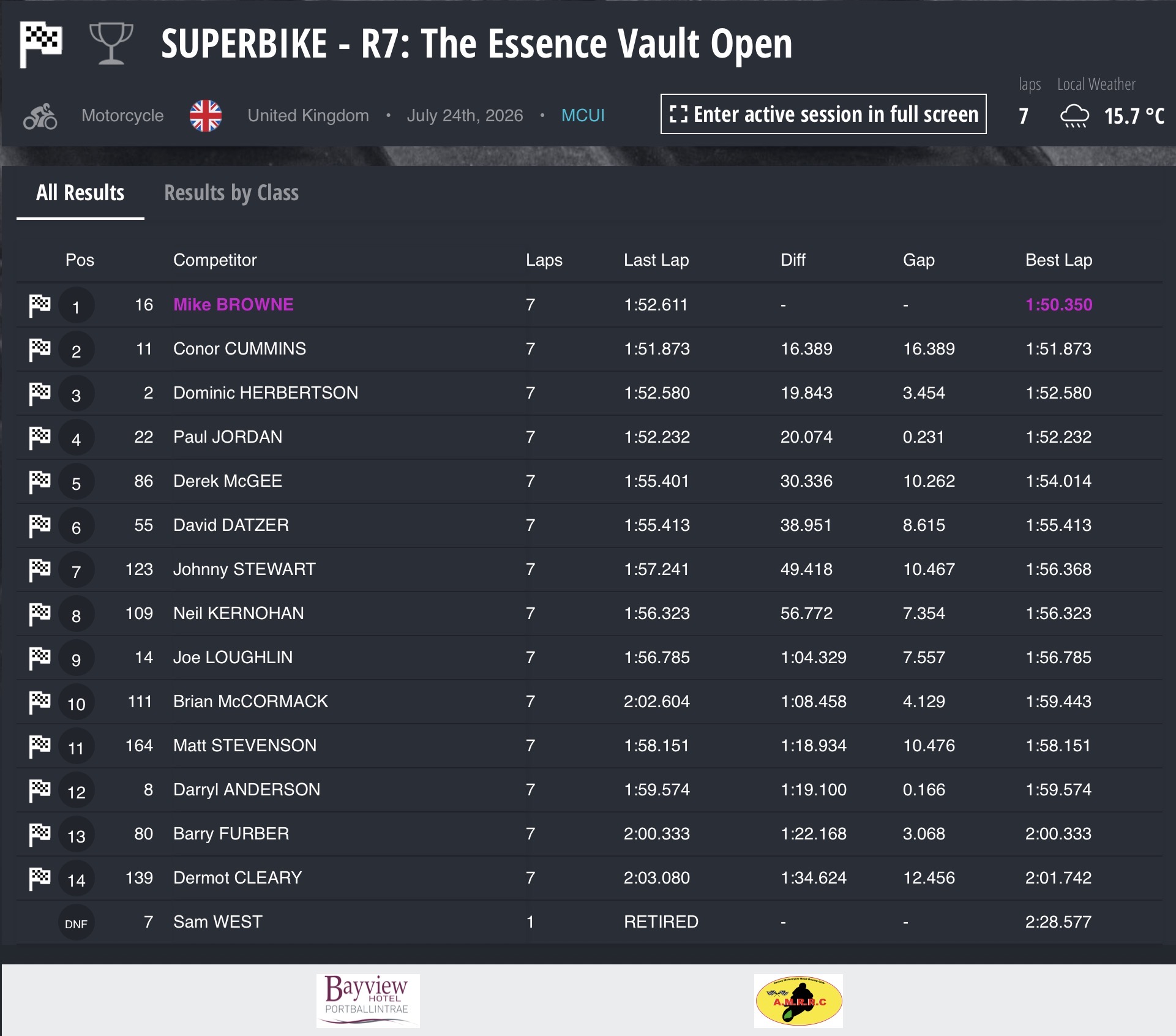Open the MCUI link
This screenshot has width=1176, height=1036.
[x=583, y=116]
